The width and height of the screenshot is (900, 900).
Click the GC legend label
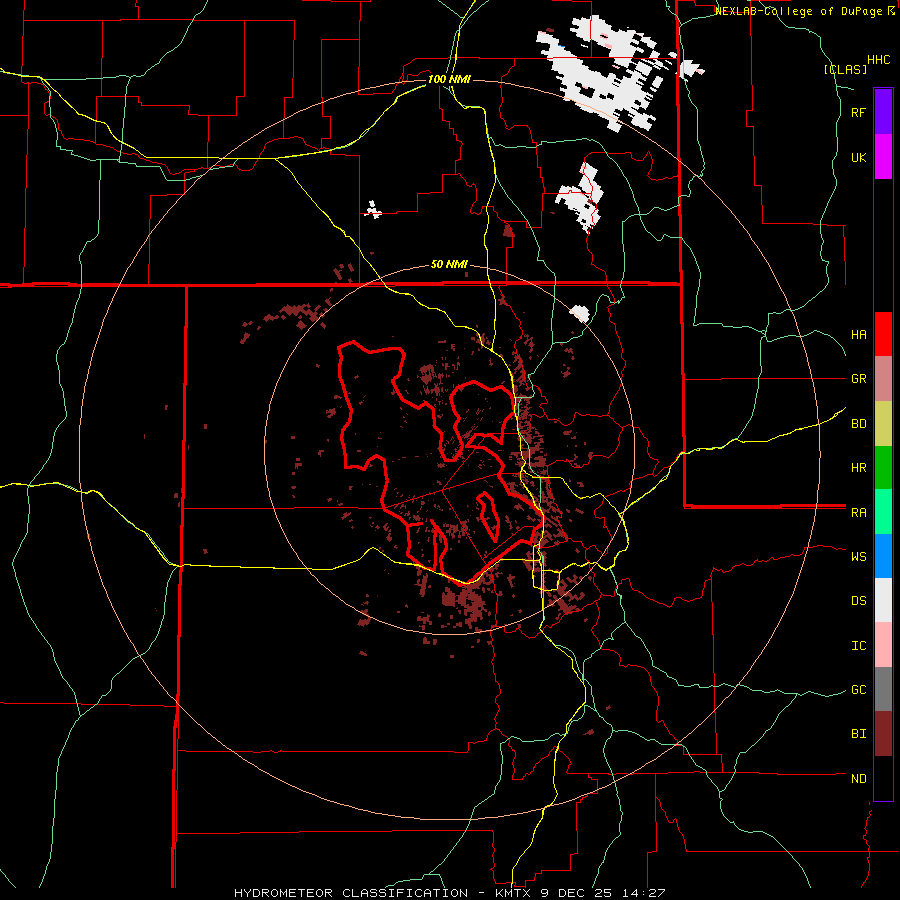coord(858,690)
